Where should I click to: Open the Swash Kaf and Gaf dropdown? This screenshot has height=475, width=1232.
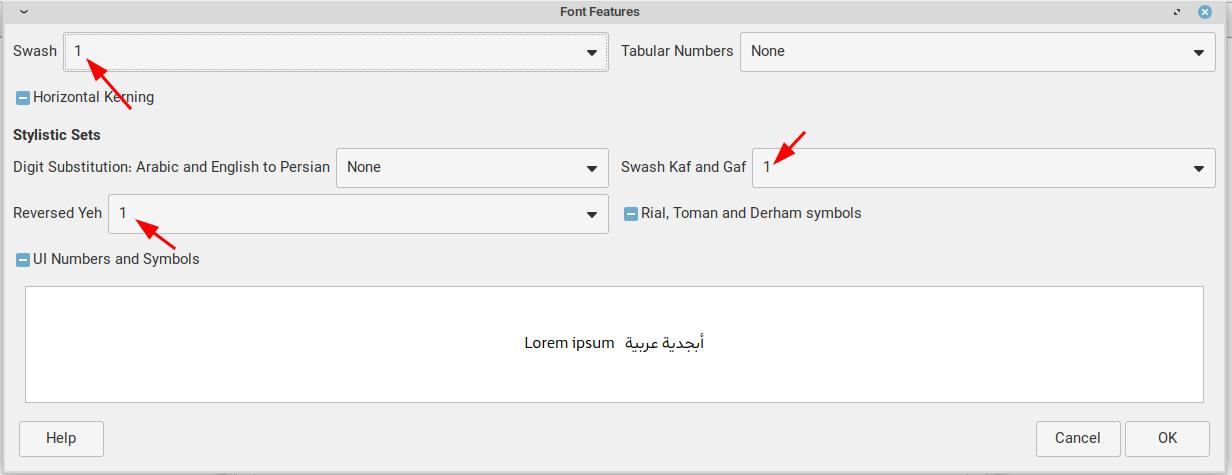click(984, 168)
